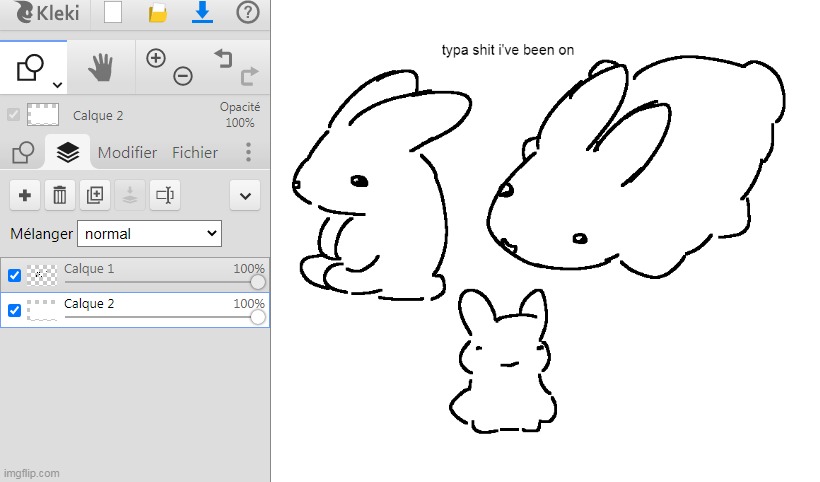Open the Mélanger blend mode dropdown

pos(150,234)
